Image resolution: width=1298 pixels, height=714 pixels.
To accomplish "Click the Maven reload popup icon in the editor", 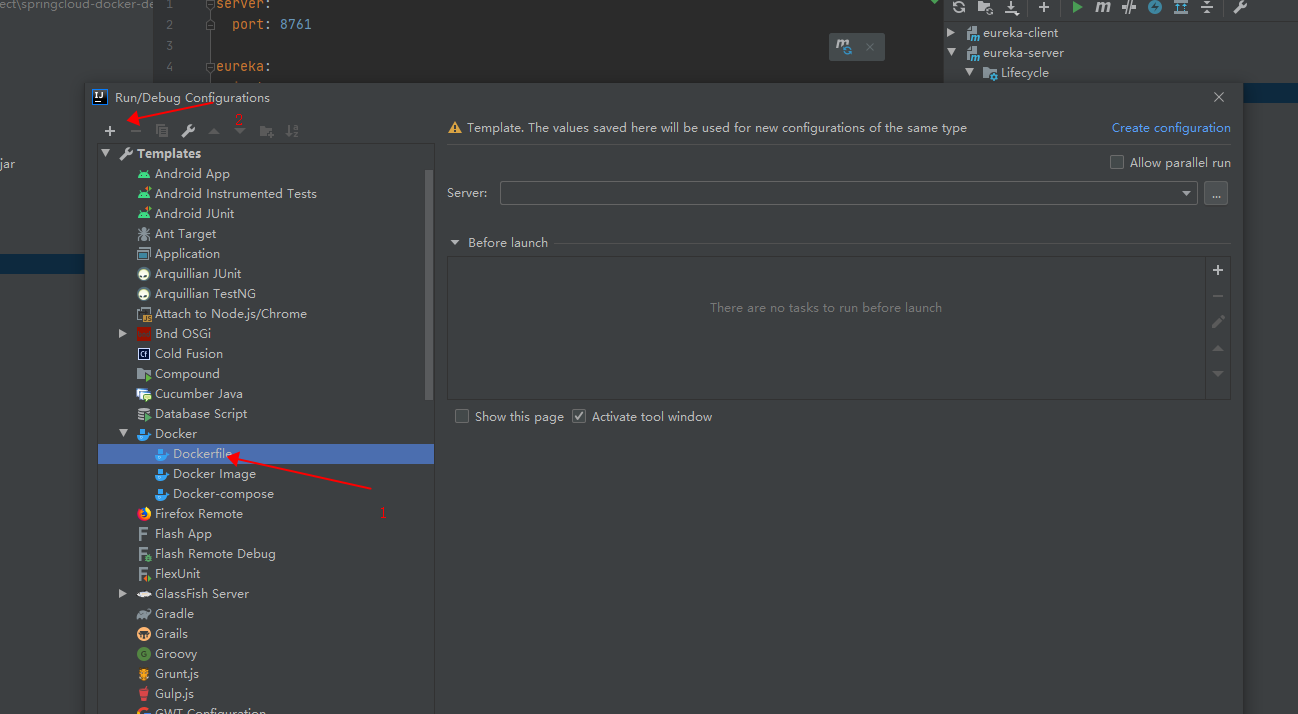I will pyautogui.click(x=845, y=47).
